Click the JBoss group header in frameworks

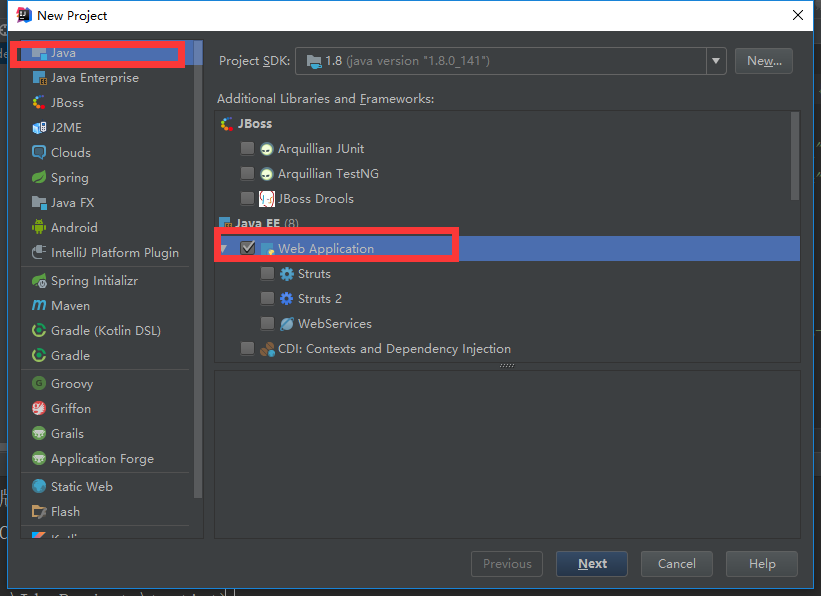point(255,124)
